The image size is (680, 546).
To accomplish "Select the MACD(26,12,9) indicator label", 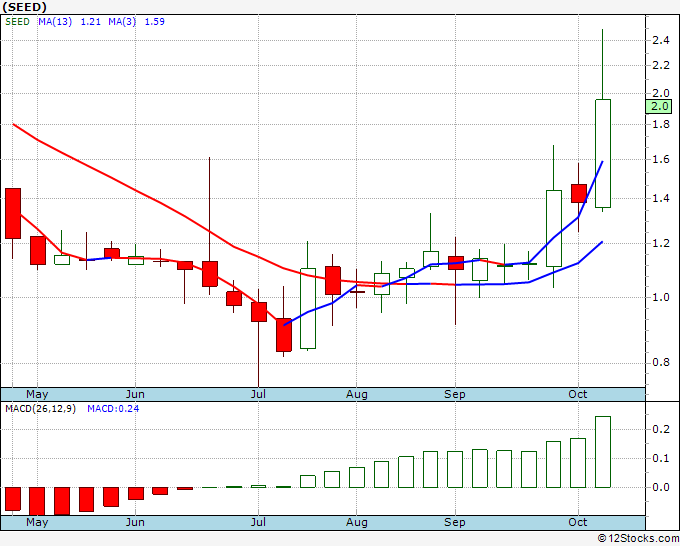I will 40,408.
